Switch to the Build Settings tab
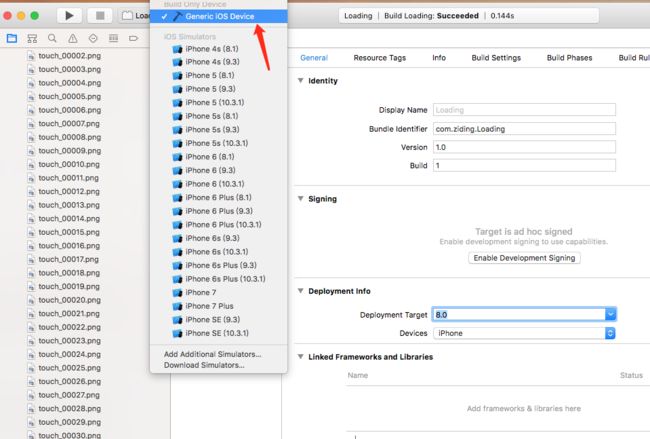The image size is (650, 439). click(496, 58)
